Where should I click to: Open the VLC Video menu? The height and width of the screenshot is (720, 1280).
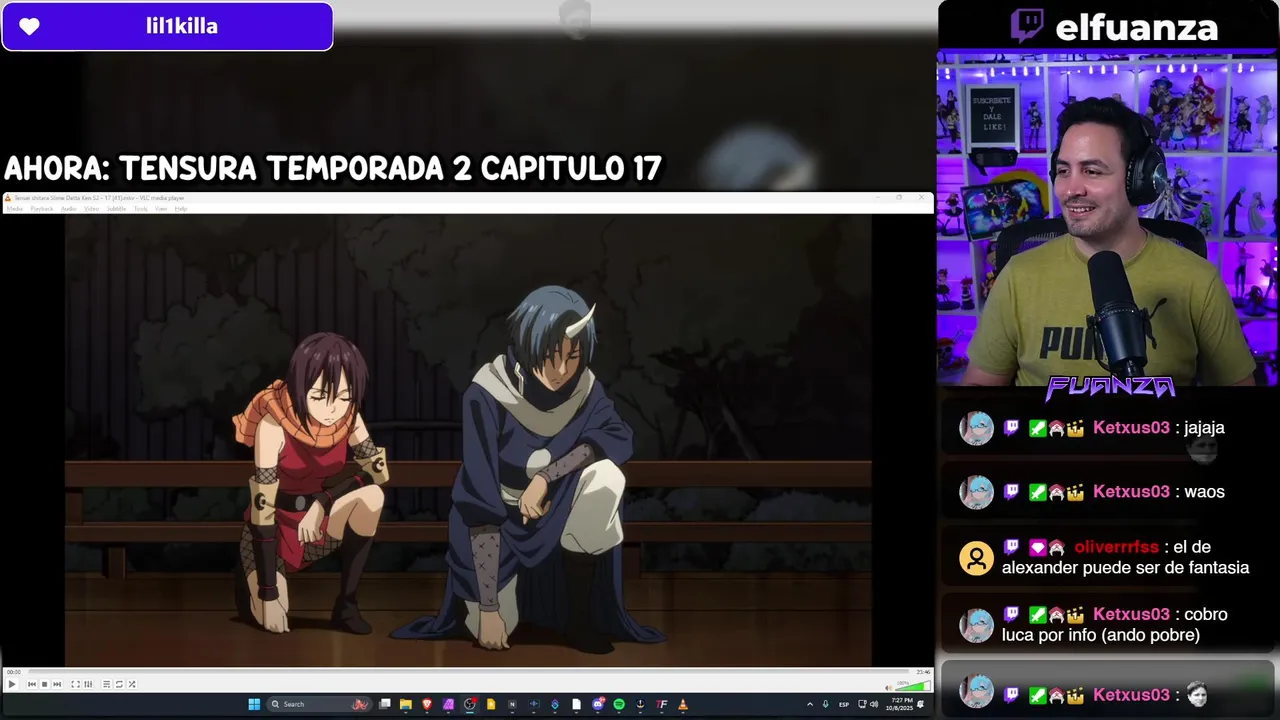[x=91, y=209]
